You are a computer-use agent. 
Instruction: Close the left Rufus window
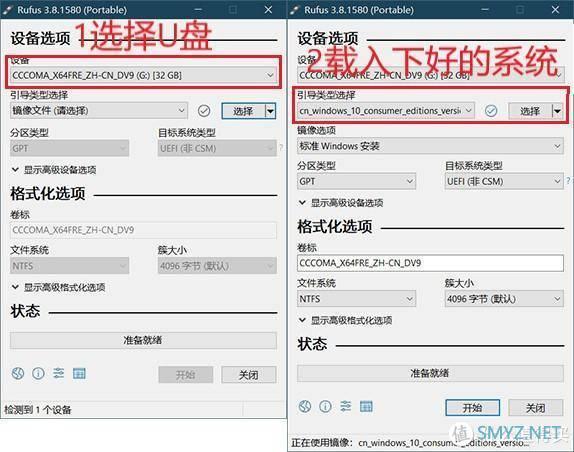coord(268,10)
